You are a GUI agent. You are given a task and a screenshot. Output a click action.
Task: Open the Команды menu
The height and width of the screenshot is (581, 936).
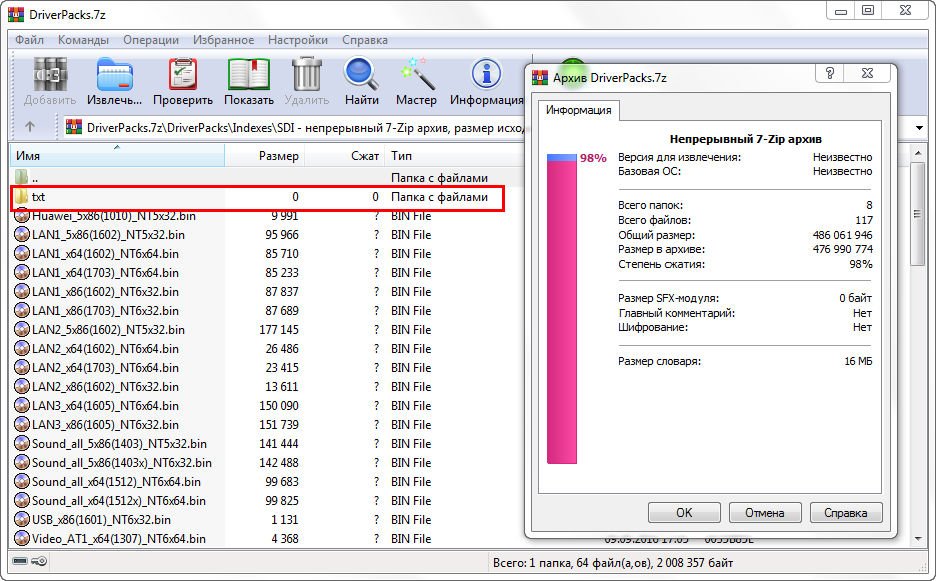pyautogui.click(x=83, y=40)
